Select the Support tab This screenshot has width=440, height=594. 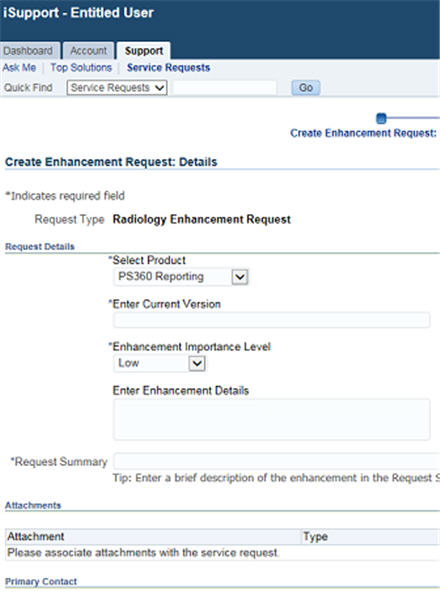pyautogui.click(x=144, y=51)
